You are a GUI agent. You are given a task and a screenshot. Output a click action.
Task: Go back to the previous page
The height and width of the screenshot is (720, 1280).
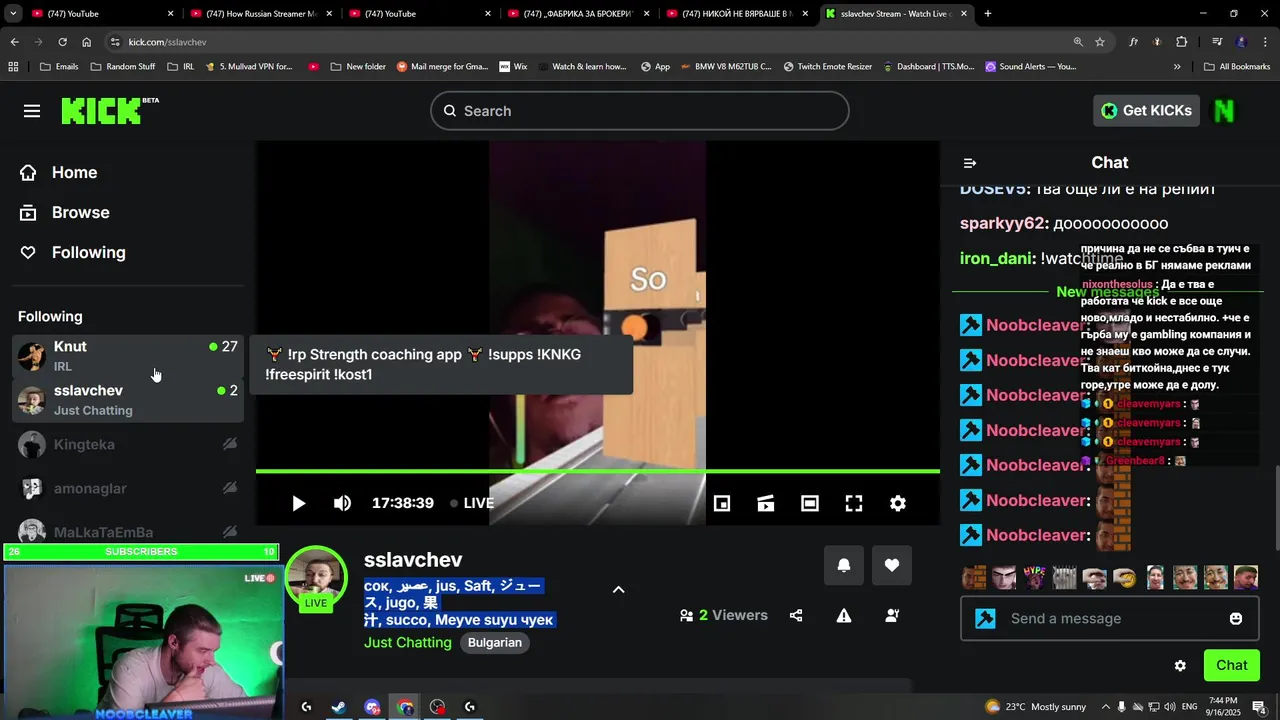(14, 42)
